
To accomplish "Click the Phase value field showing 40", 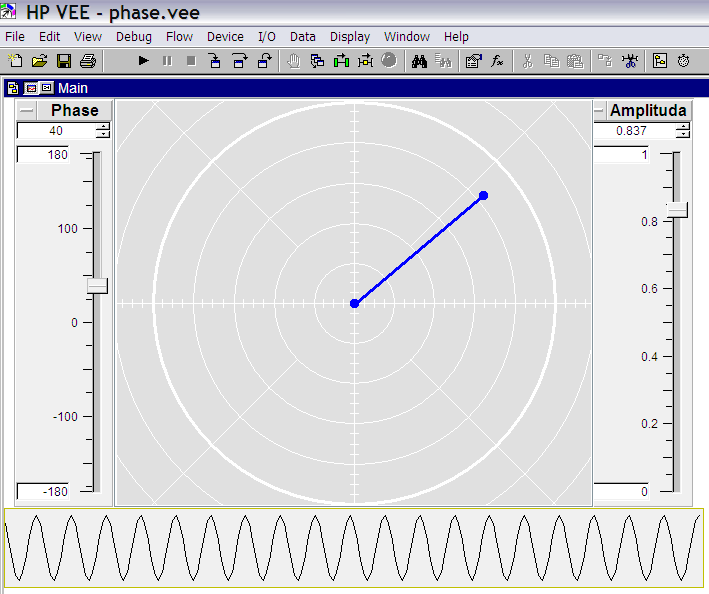I will tap(57, 131).
